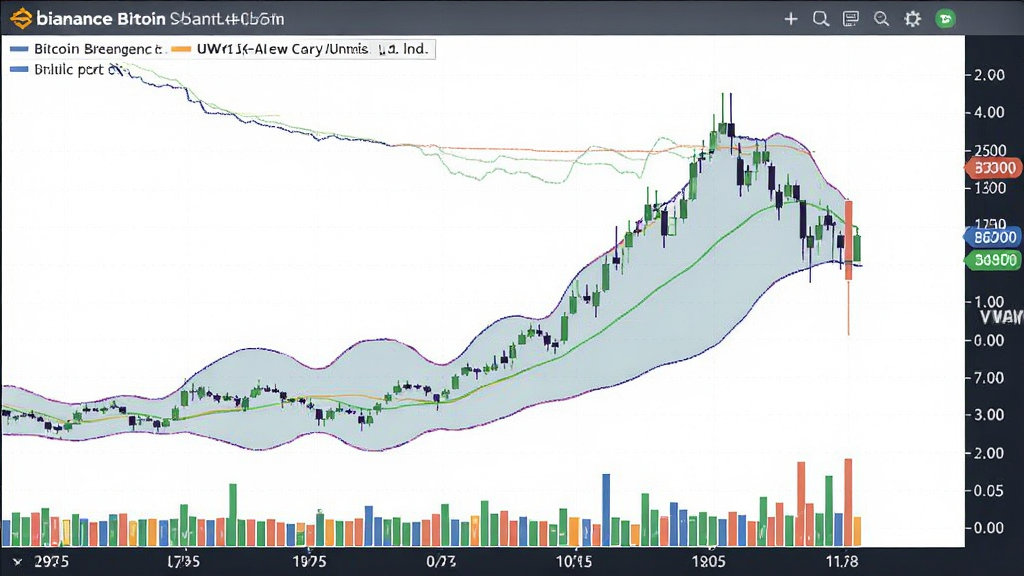Screen dimensions: 1024x576
Task: Toggle the Bitcoin Breangenc legend entry
Action: point(86,49)
